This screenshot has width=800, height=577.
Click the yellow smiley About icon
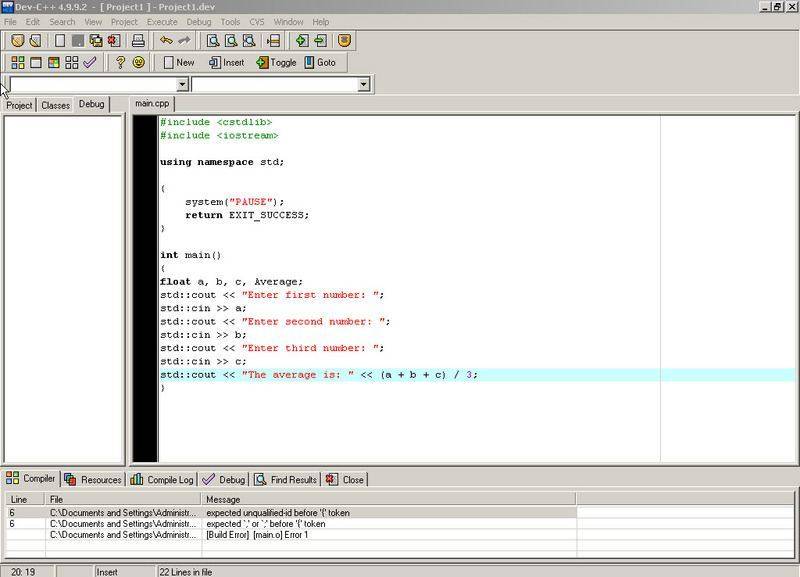(139, 62)
